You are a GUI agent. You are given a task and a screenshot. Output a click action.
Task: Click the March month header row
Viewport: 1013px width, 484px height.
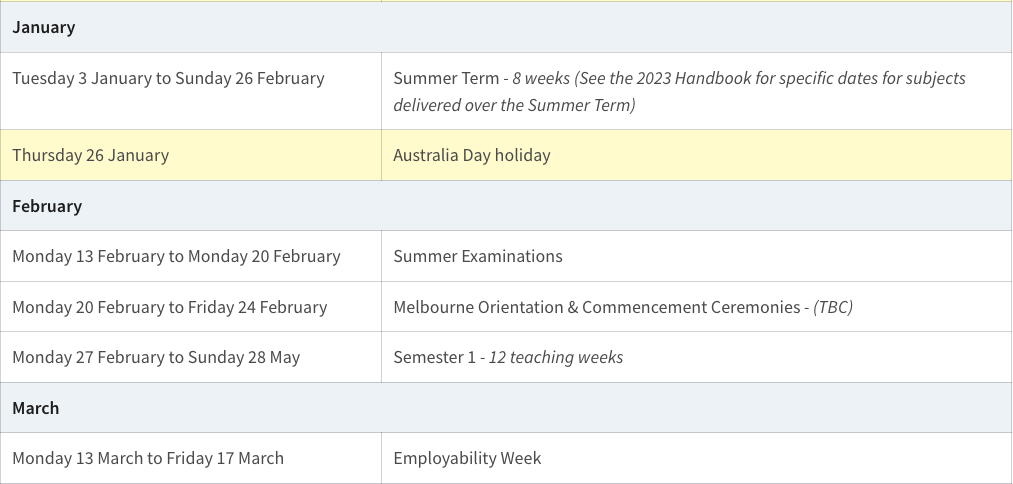coord(36,408)
